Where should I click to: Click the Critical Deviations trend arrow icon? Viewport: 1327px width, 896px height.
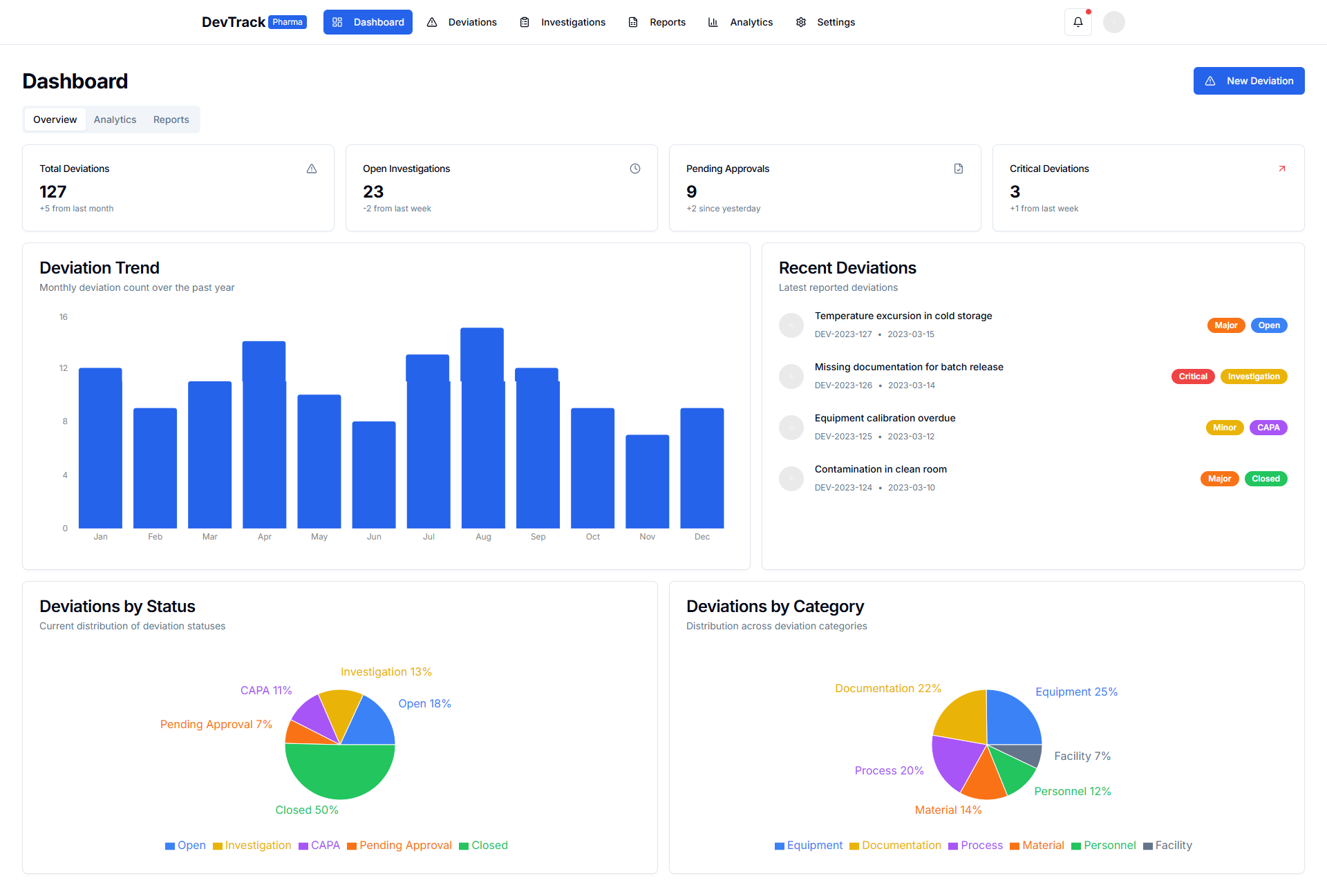point(1282,169)
